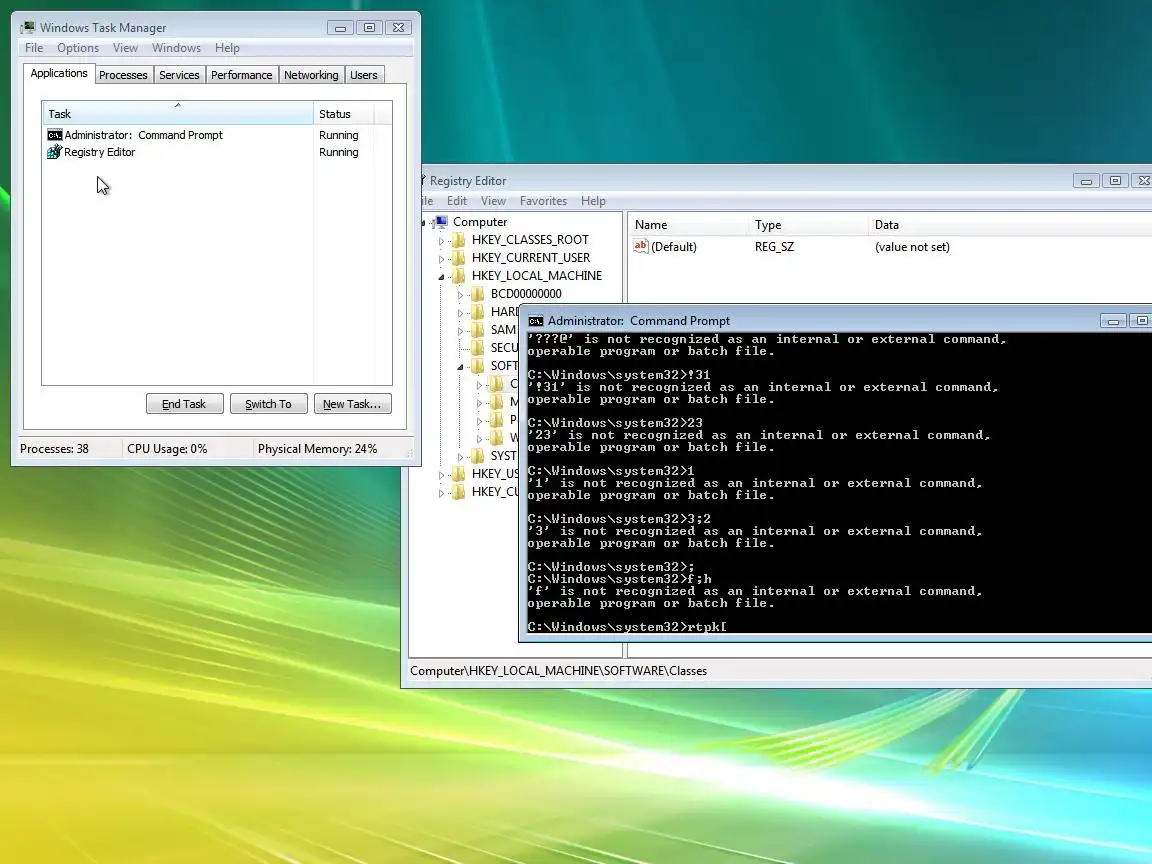Collapse the SOFTWARE node
Screen dimensions: 1152x864
461,367
